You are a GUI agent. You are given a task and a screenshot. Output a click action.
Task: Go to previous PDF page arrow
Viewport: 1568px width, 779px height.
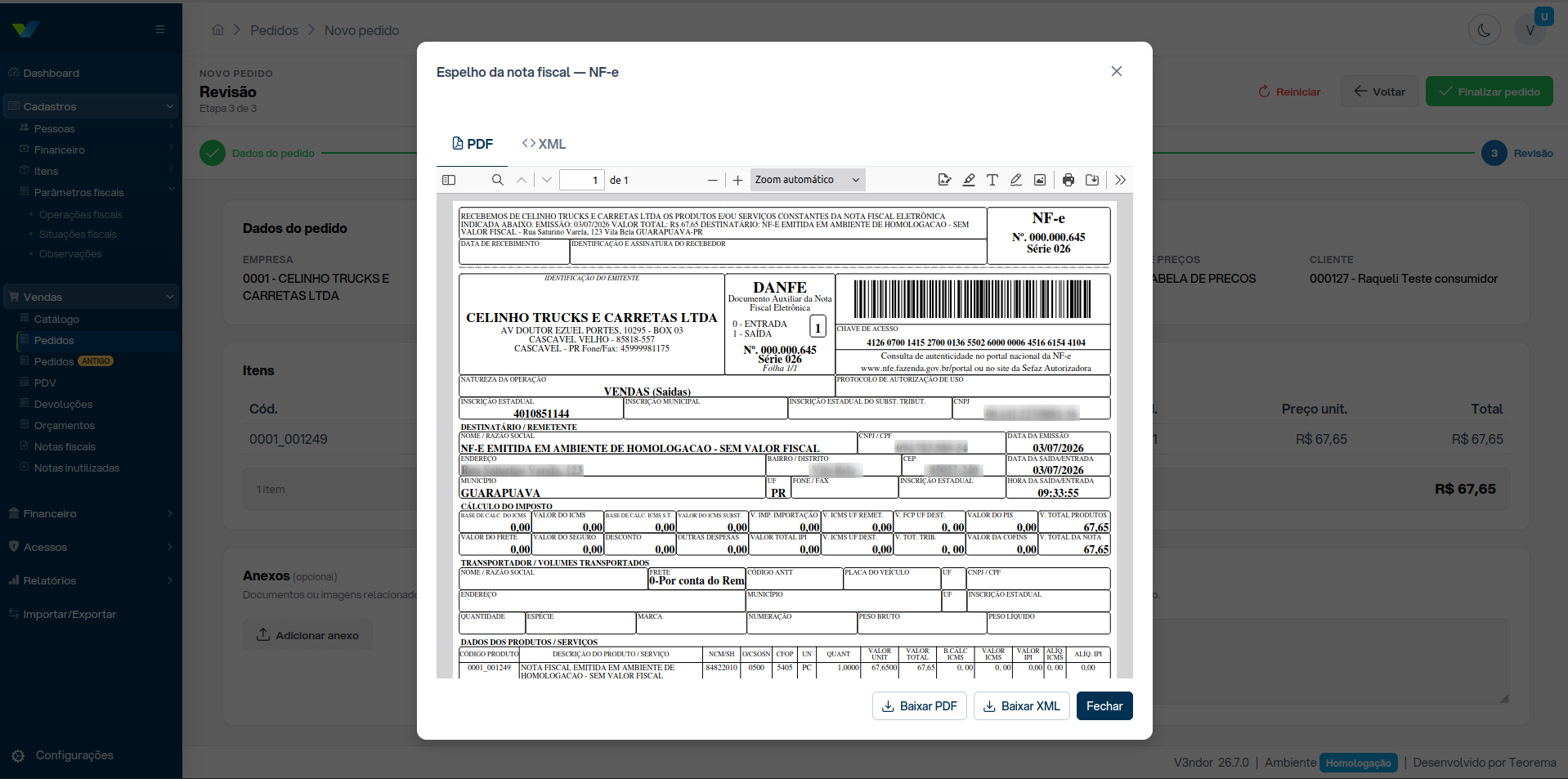[522, 180]
